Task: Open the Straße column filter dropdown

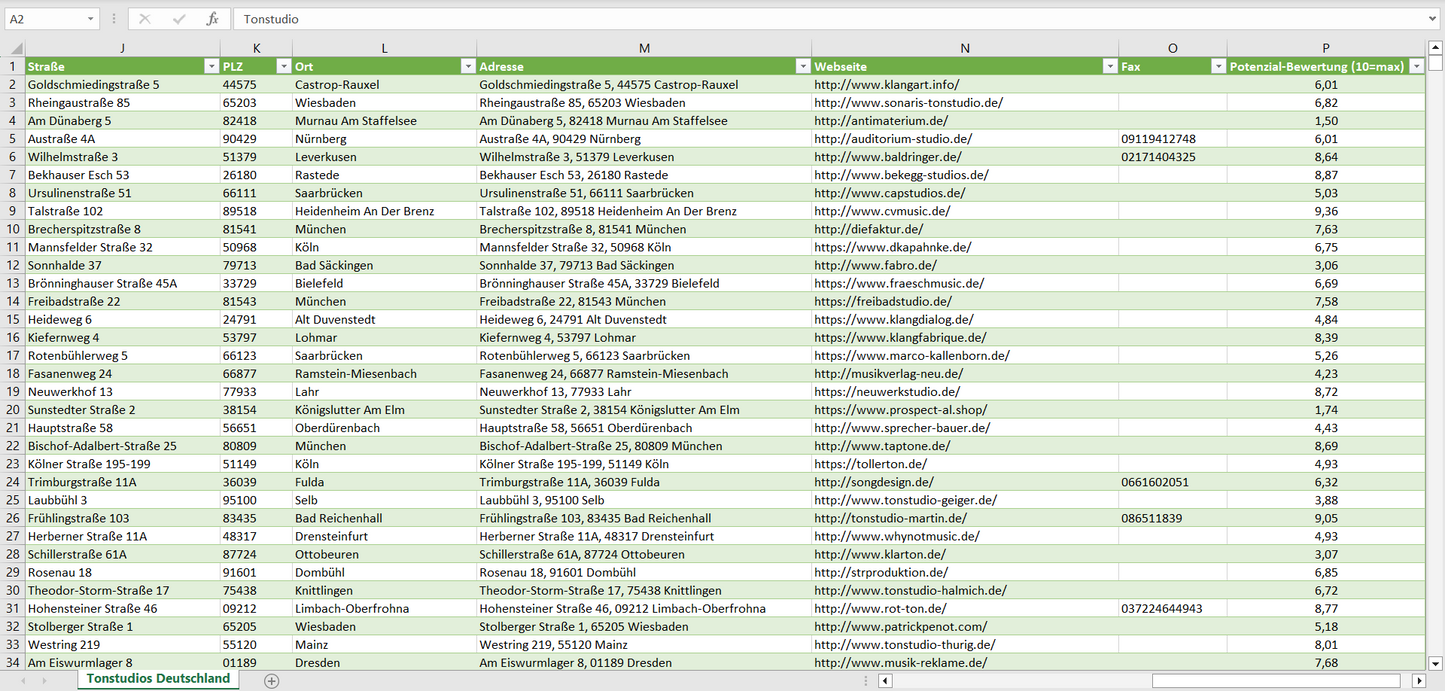Action: [x=210, y=67]
